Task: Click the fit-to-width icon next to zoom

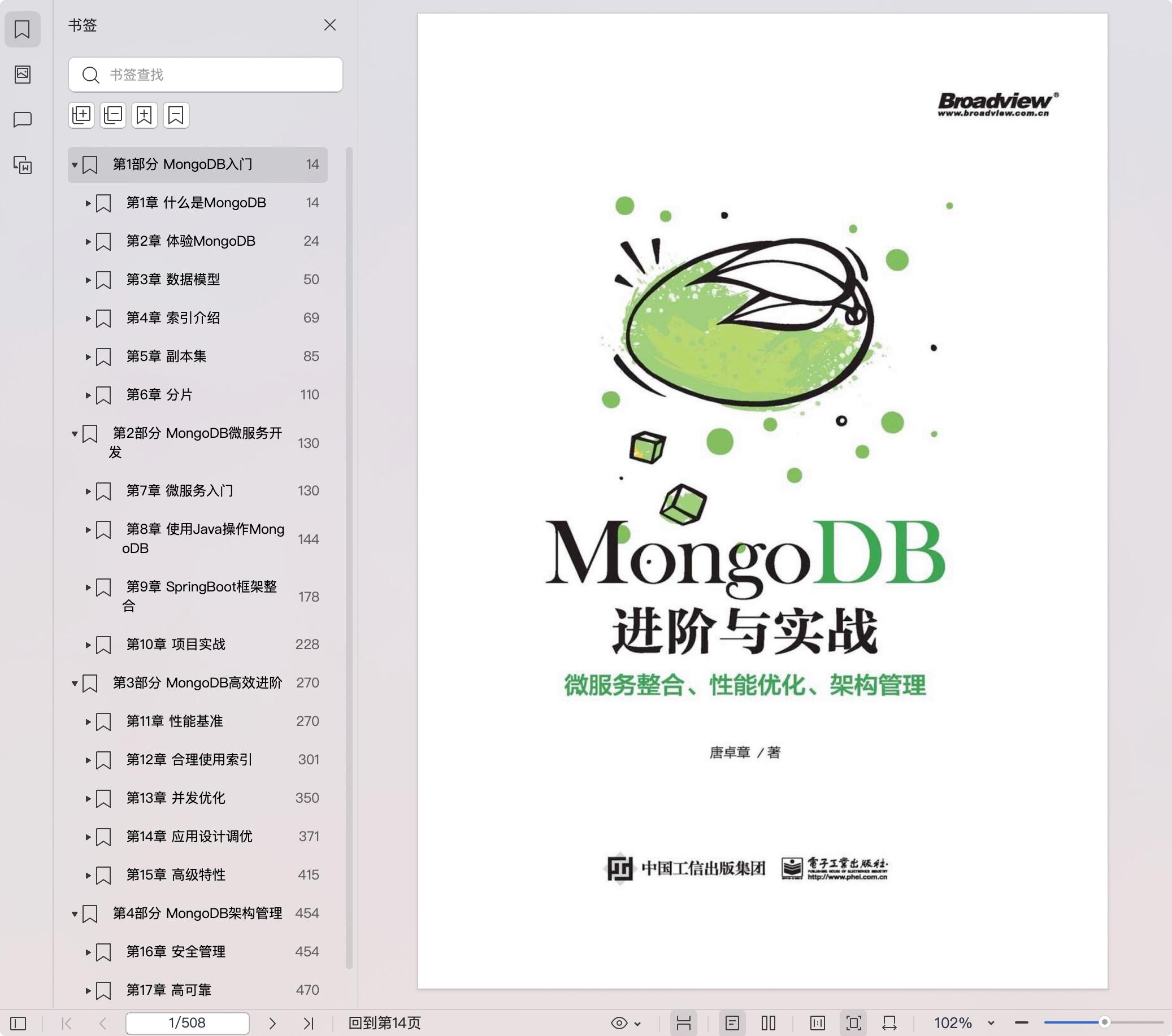Action: [x=889, y=1023]
